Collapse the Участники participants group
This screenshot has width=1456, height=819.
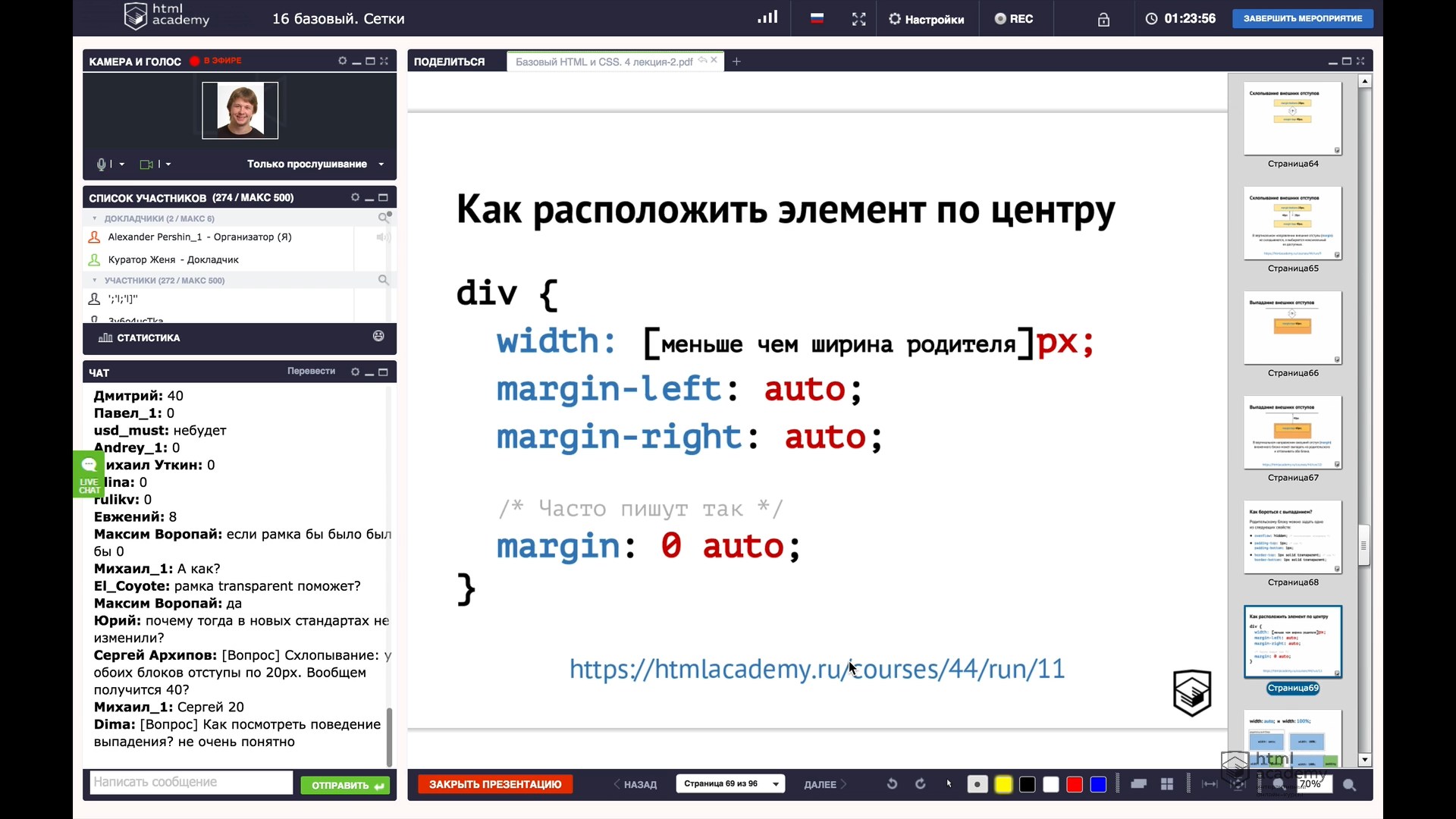[95, 281]
